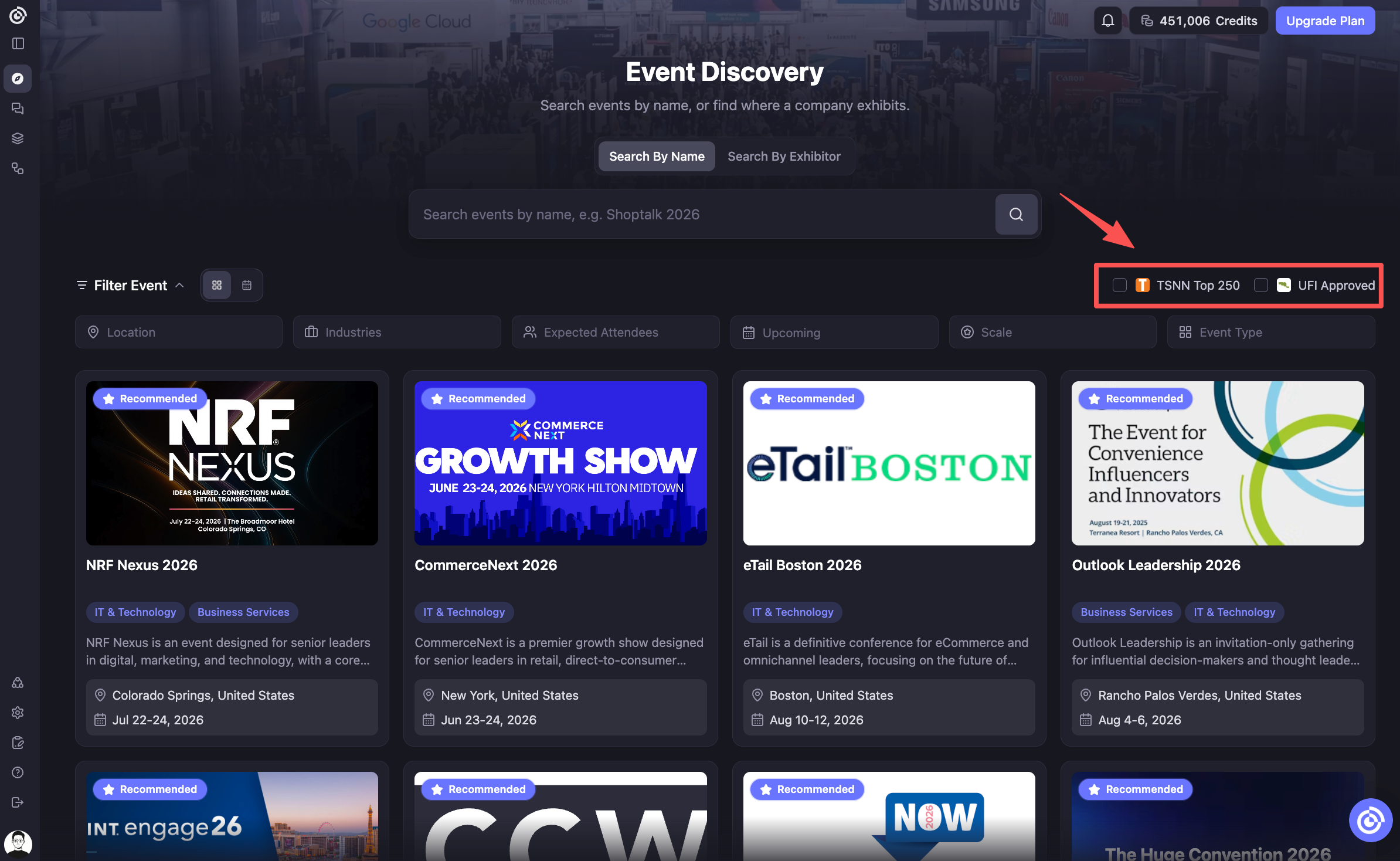Enable the TSNN Top 250 checkbox
This screenshot has height=861, width=1400.
click(1119, 286)
